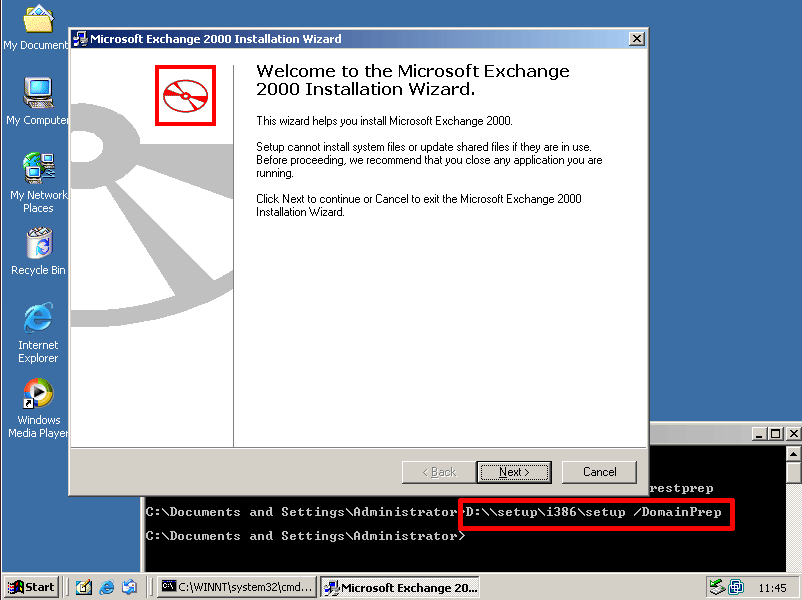Click the 11:45 taskbar clock
Viewport: 802px width, 600px height.
click(x=772, y=588)
